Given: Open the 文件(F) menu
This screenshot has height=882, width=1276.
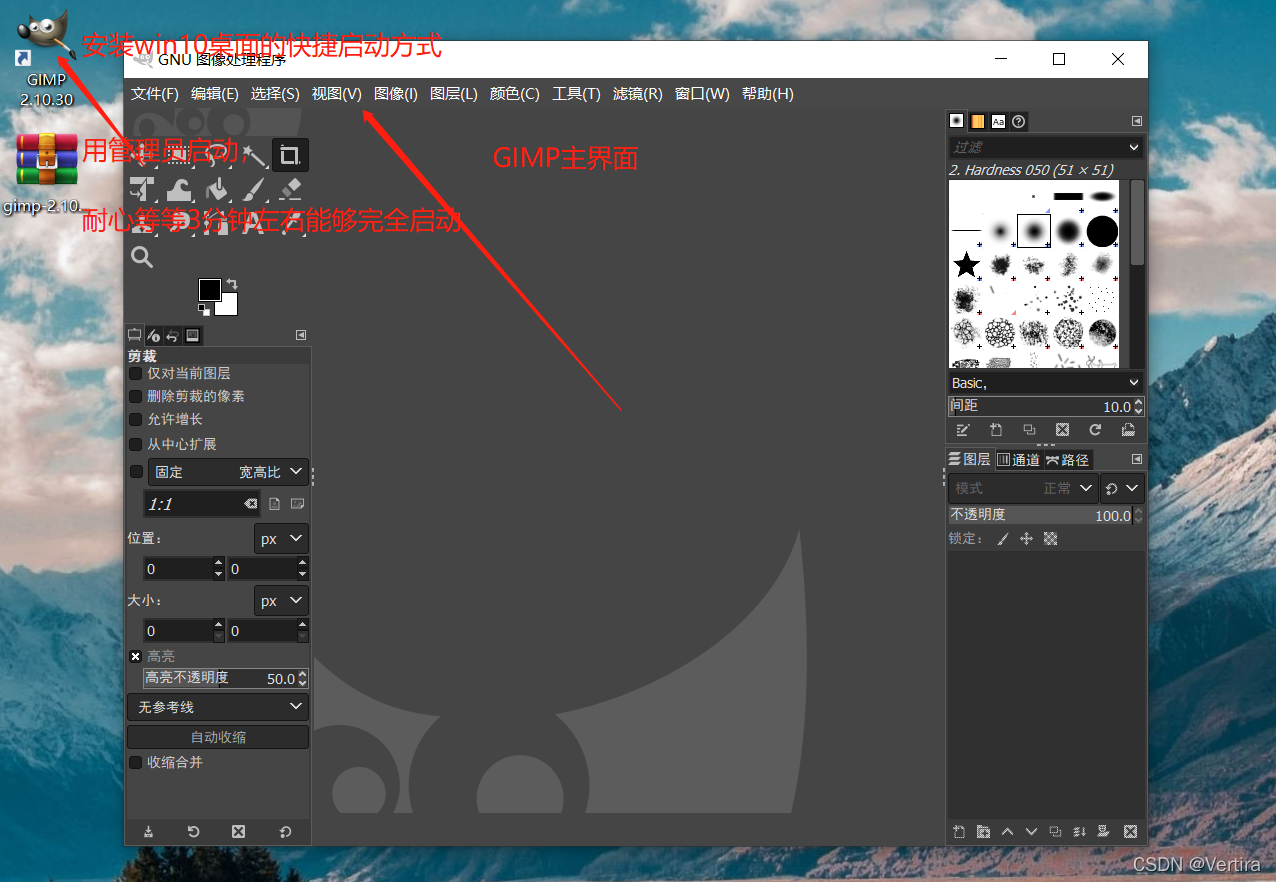Looking at the screenshot, I should click(155, 94).
